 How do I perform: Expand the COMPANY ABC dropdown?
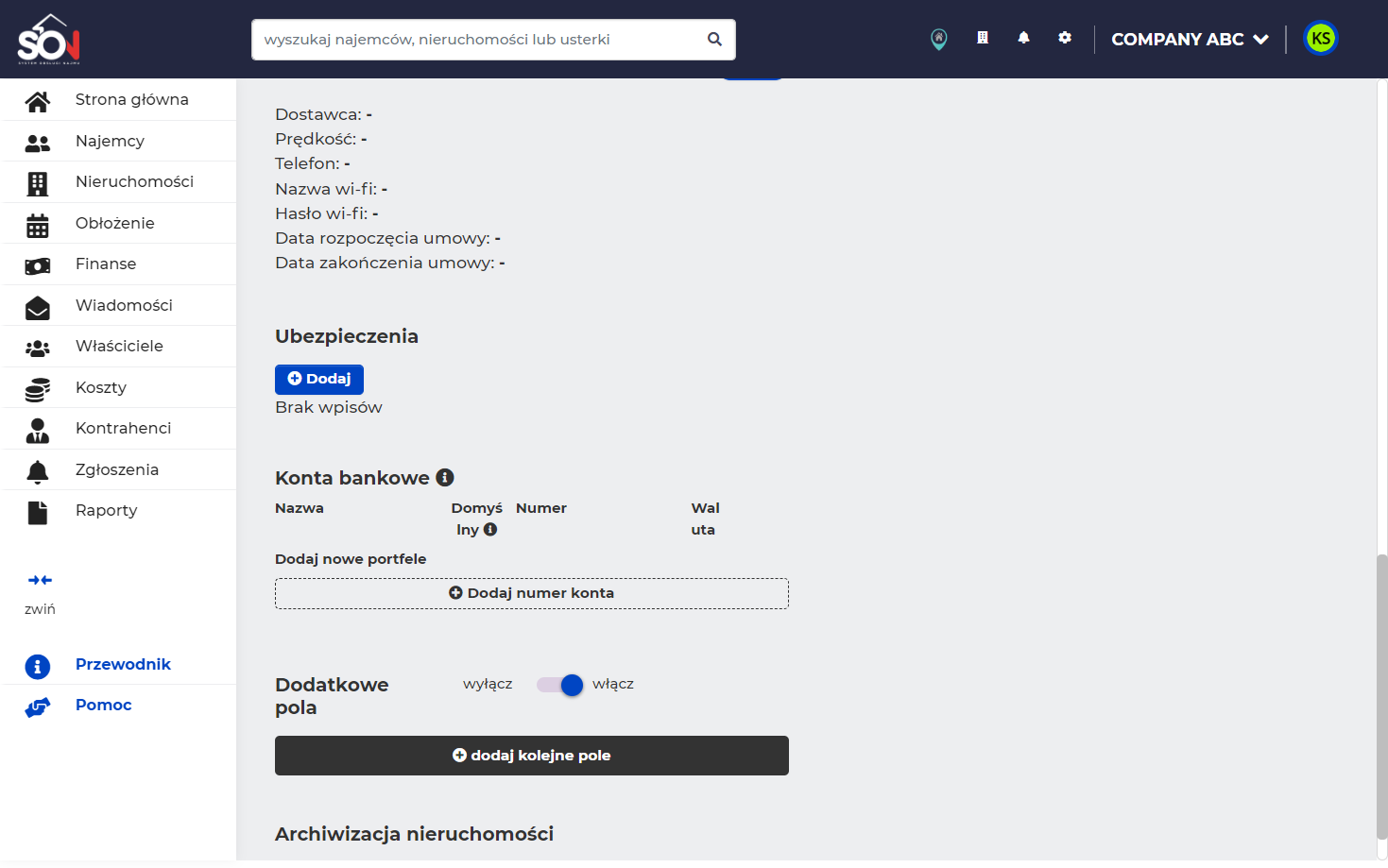click(x=1190, y=39)
